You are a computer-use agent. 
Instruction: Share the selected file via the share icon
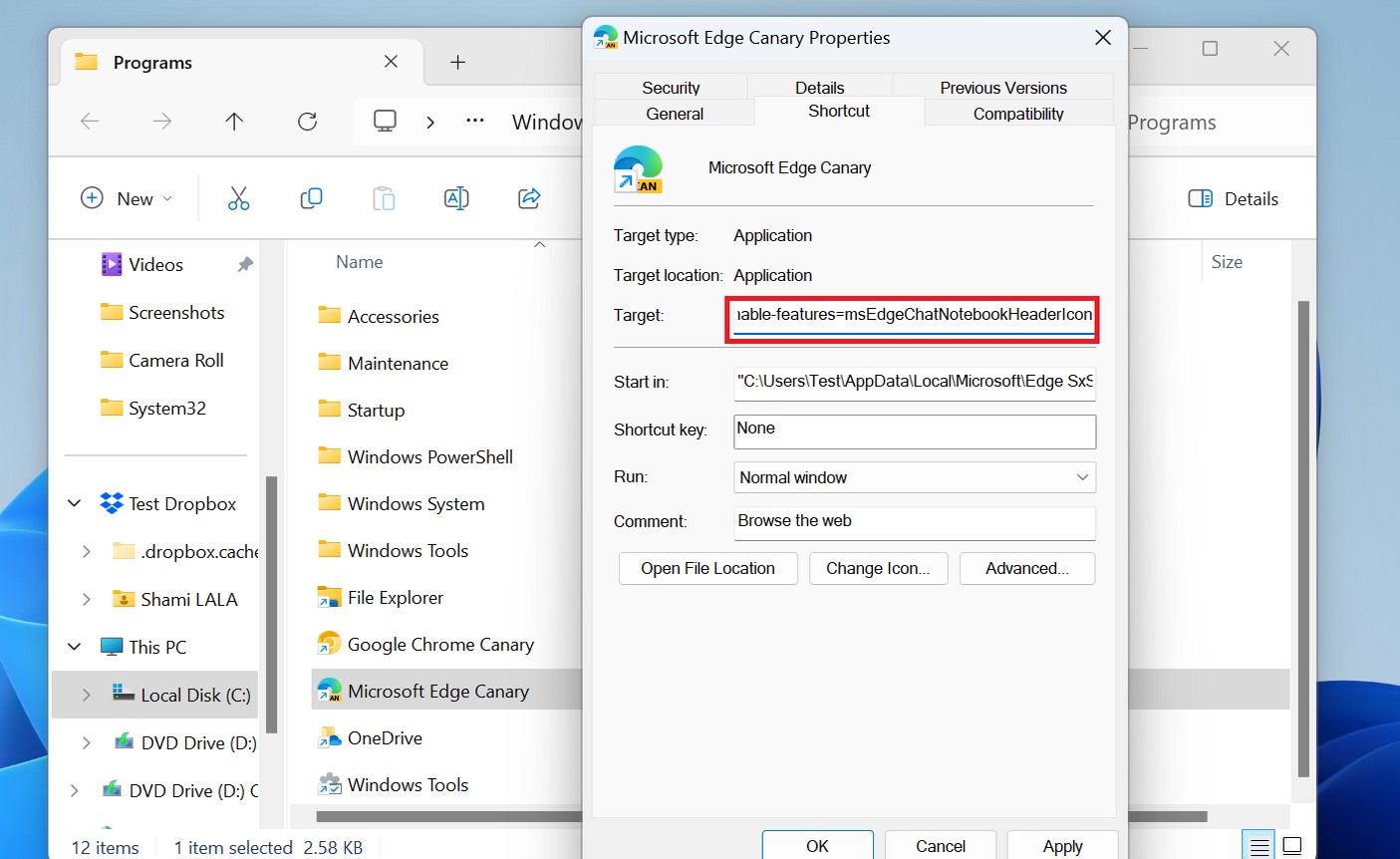tap(528, 198)
